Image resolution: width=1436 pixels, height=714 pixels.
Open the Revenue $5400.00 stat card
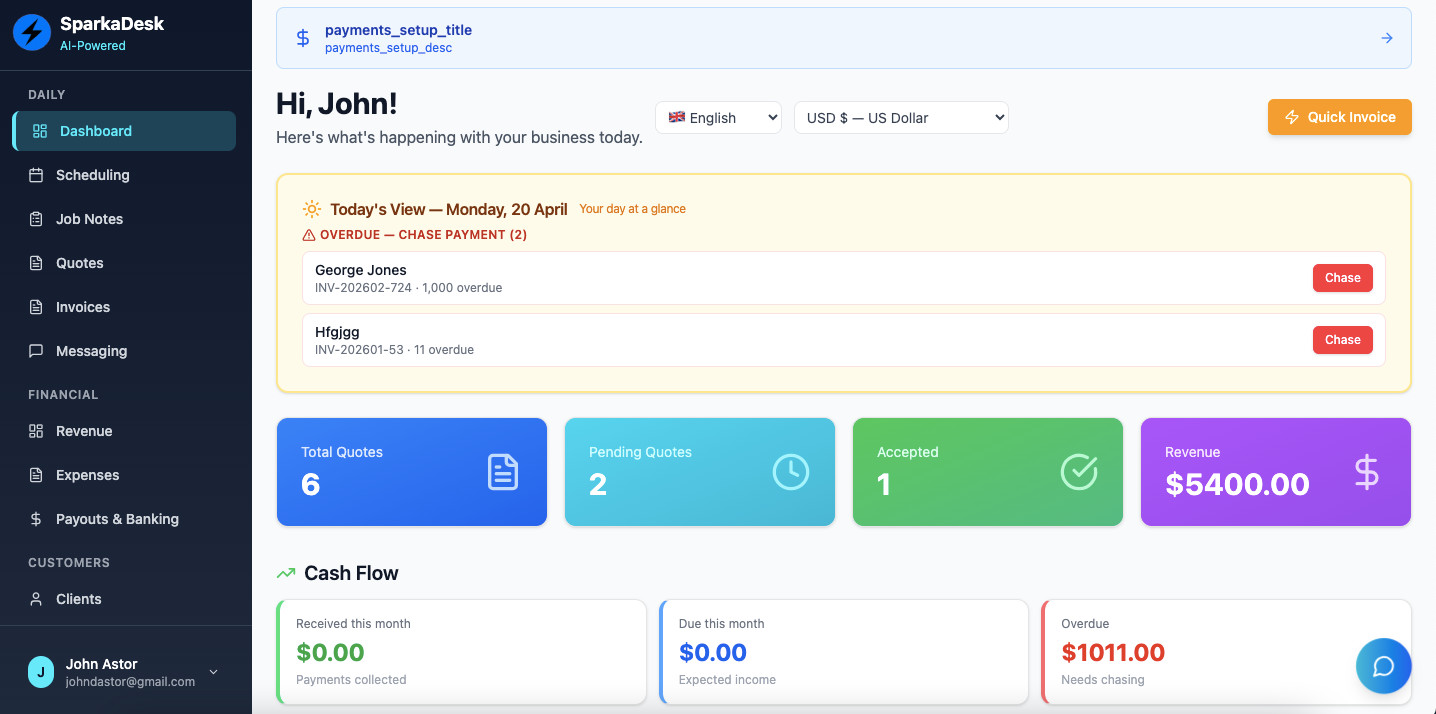1276,472
